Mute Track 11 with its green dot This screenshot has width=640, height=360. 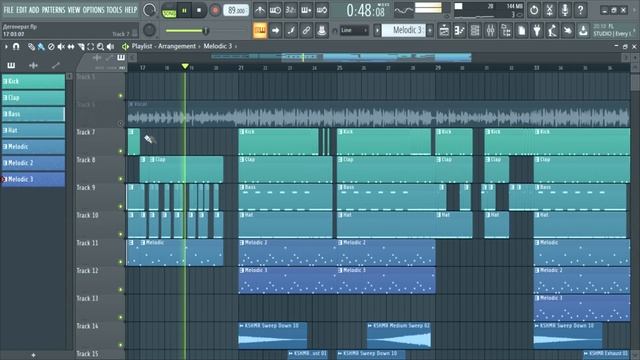click(x=120, y=262)
